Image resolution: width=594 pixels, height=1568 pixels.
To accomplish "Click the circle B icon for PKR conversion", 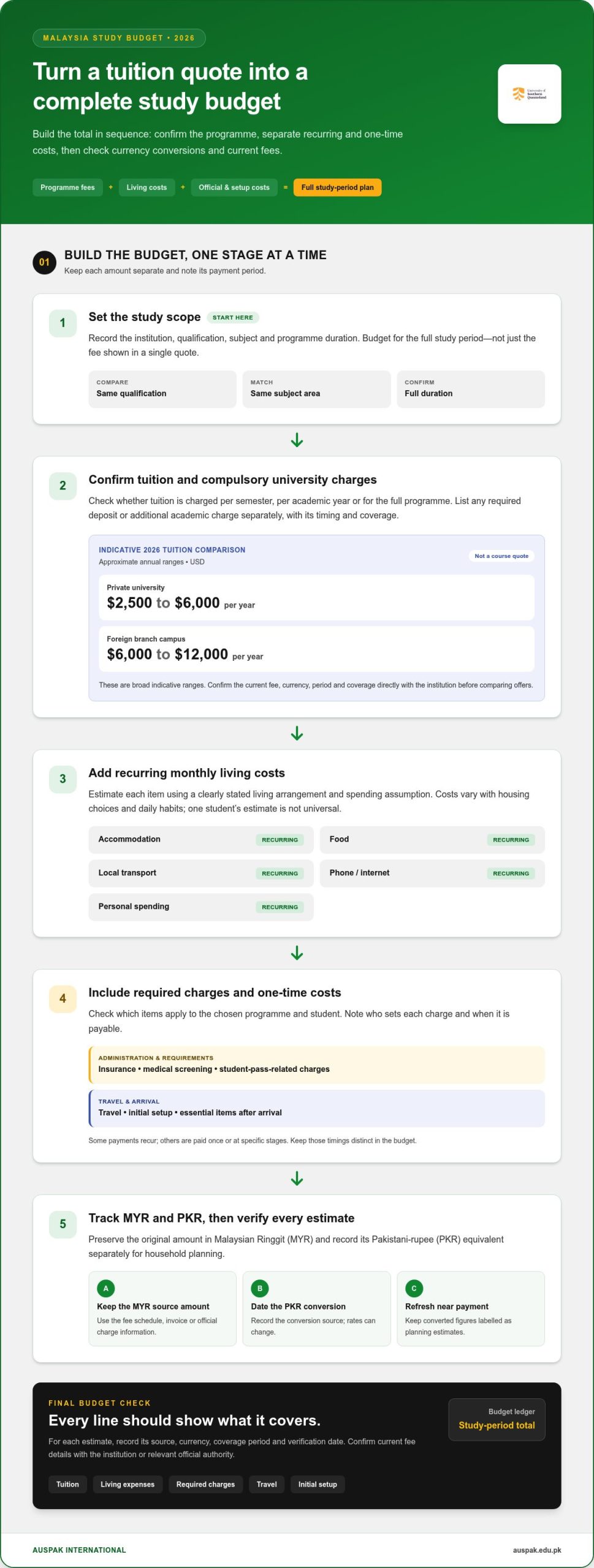I will [x=260, y=1288].
